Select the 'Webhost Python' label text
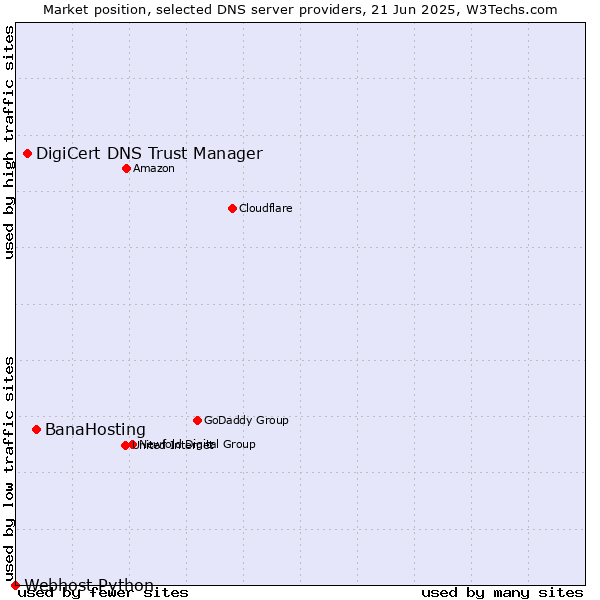This screenshot has height=600, width=600. pos(89,585)
